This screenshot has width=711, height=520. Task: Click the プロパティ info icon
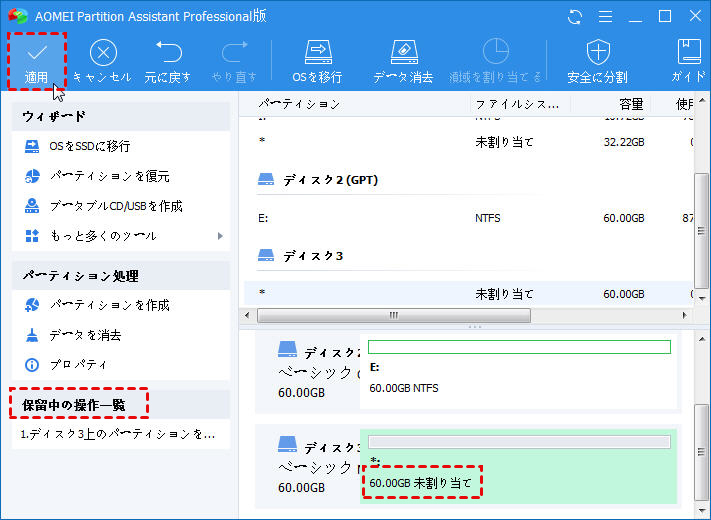click(x=32, y=364)
